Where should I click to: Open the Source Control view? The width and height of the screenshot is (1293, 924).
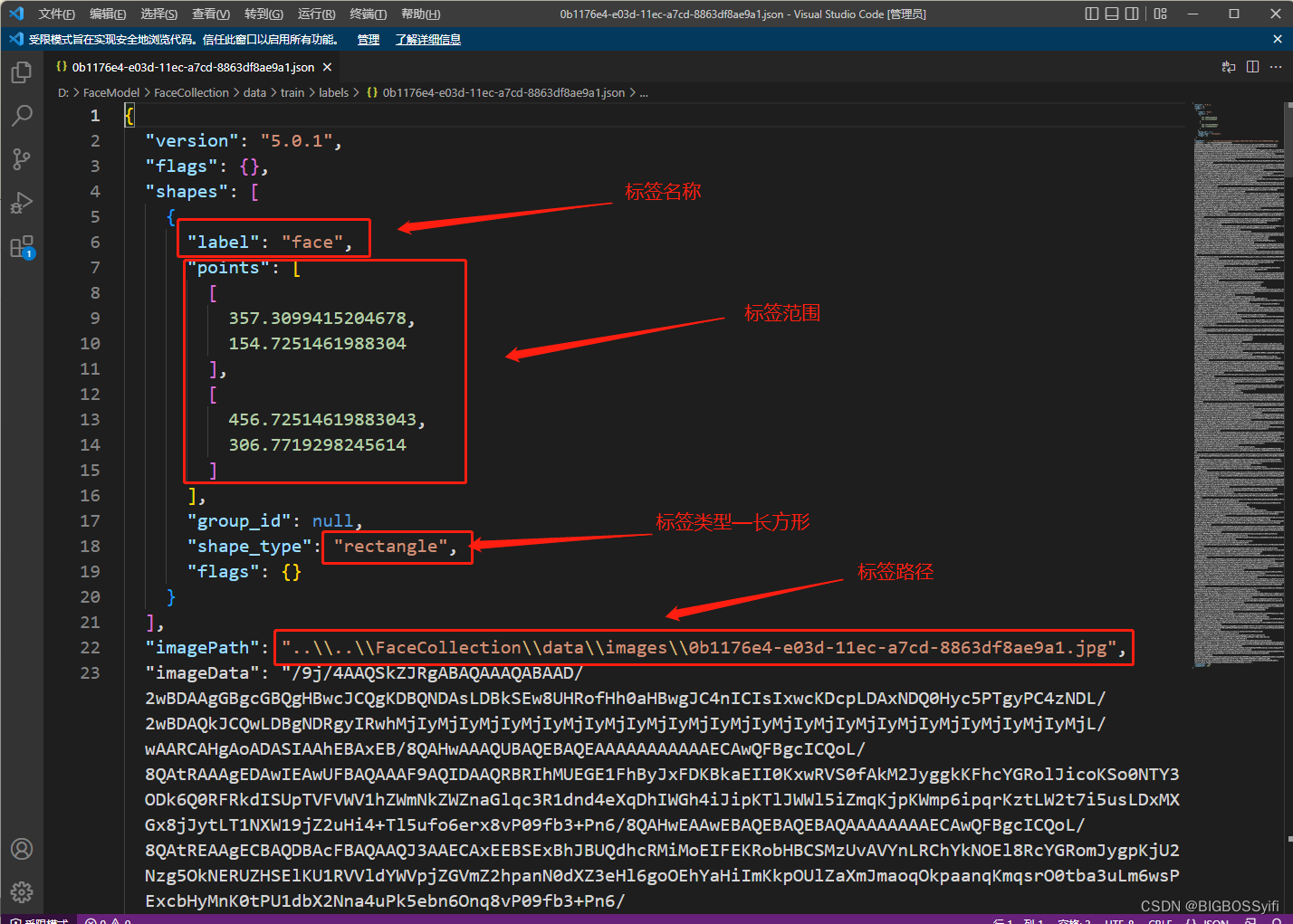[22, 159]
